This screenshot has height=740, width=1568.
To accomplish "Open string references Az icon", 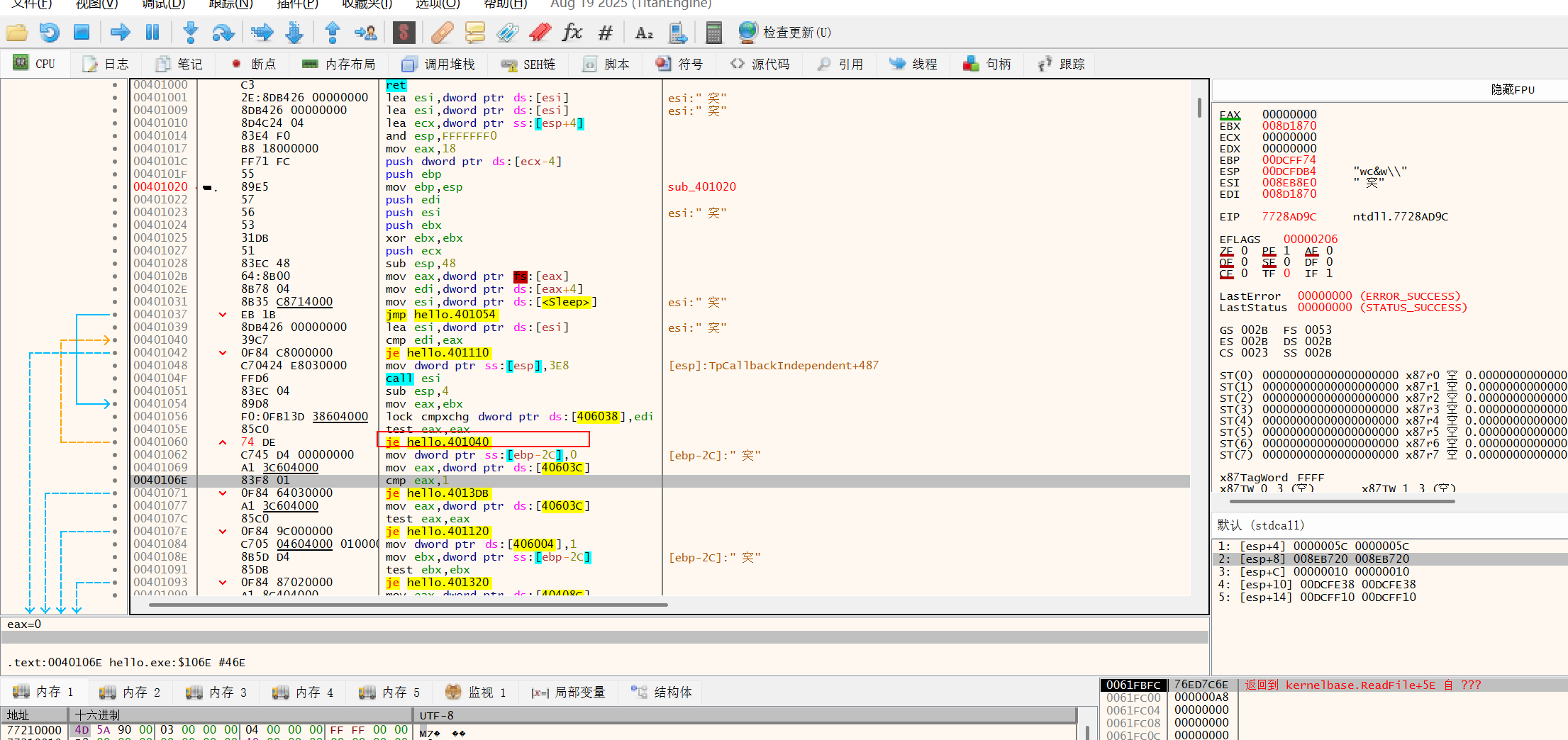I will click(x=644, y=33).
